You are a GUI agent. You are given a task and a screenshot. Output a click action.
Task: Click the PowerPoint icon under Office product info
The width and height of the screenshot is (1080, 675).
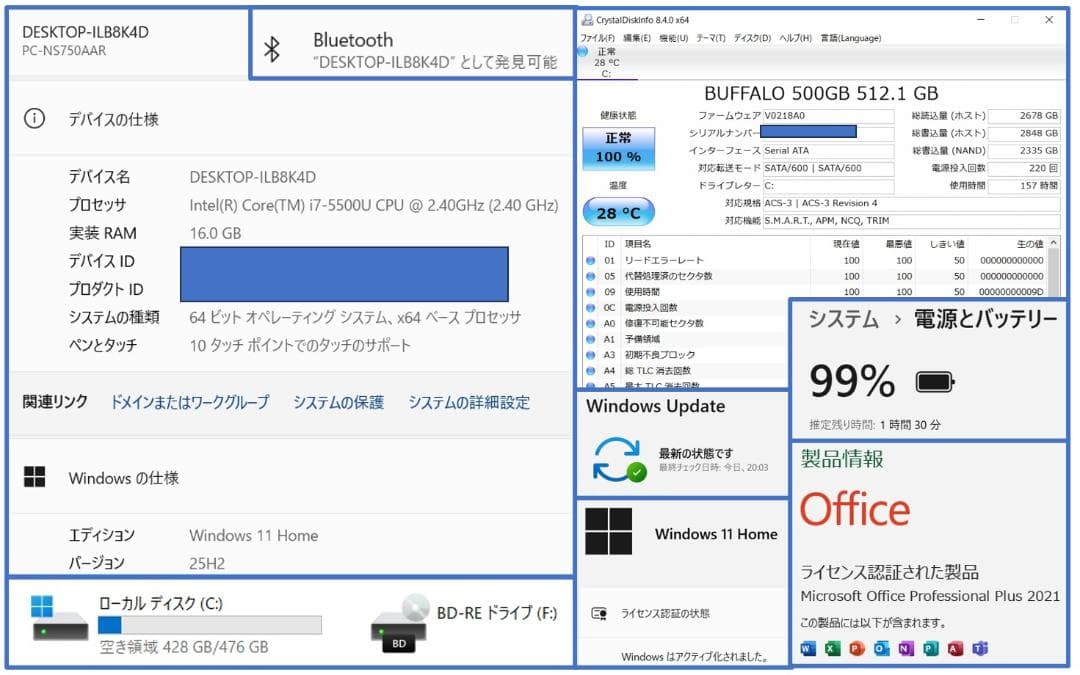click(857, 650)
